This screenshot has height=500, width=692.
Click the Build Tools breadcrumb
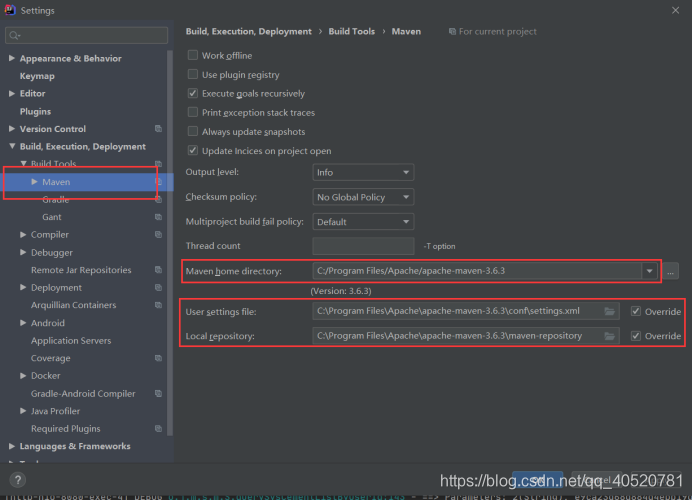(x=351, y=31)
